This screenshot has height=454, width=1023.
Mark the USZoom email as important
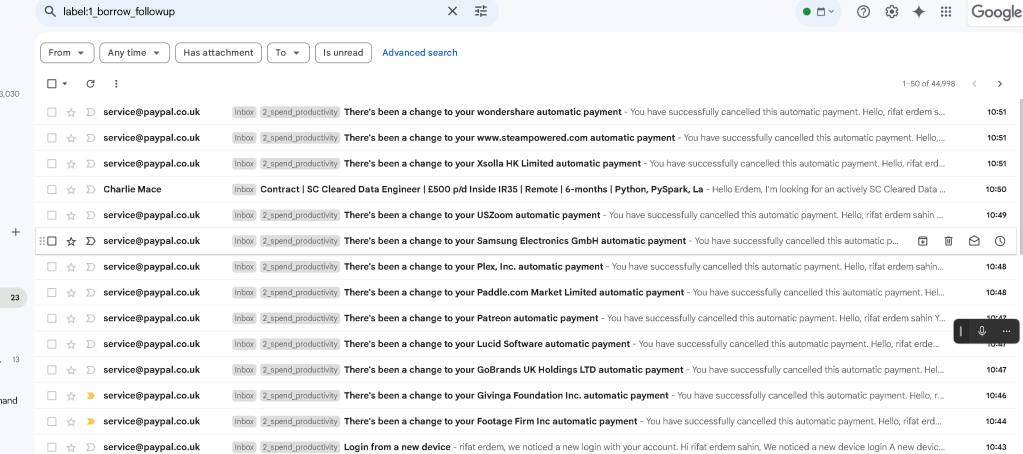91,215
